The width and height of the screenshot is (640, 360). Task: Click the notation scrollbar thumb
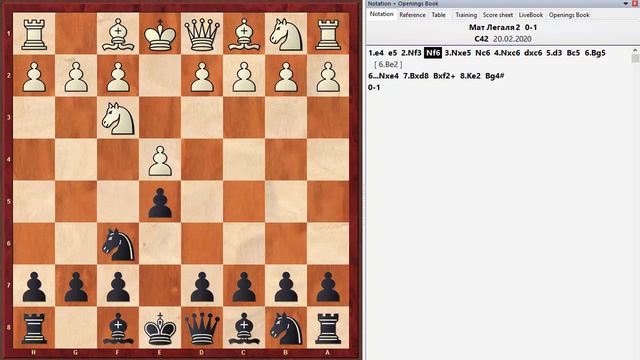click(635, 58)
